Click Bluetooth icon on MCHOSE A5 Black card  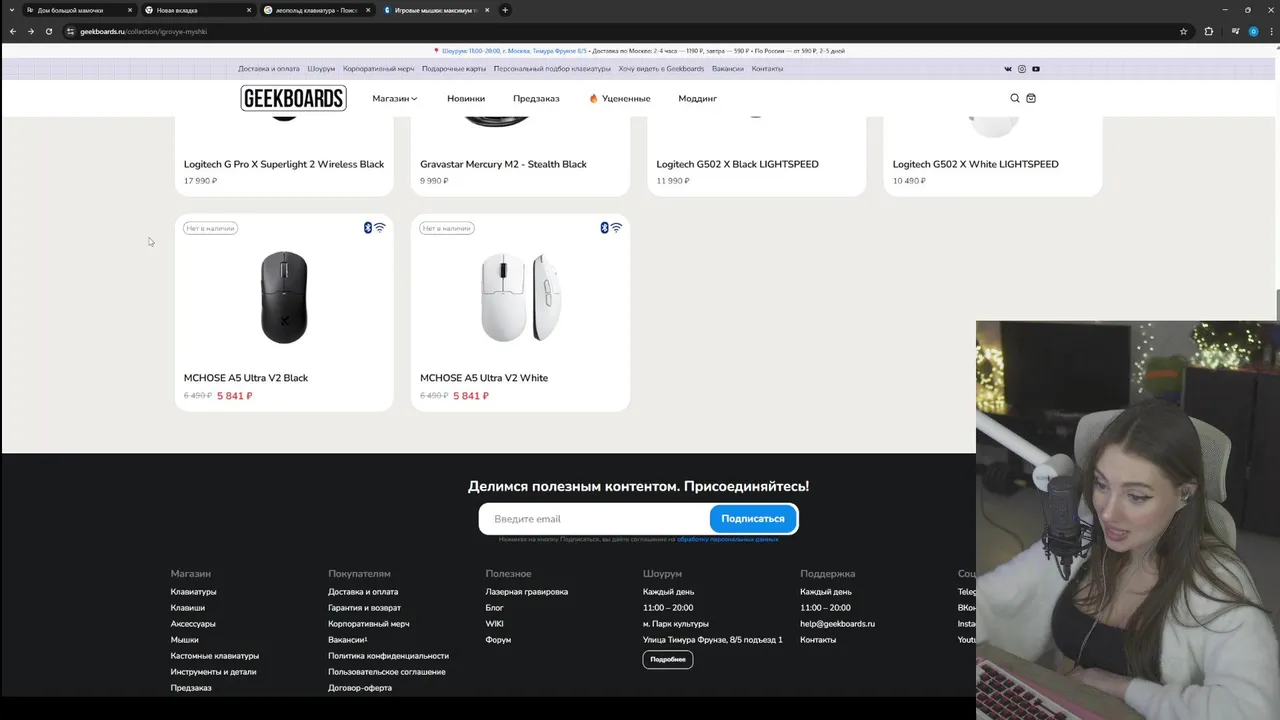point(368,228)
